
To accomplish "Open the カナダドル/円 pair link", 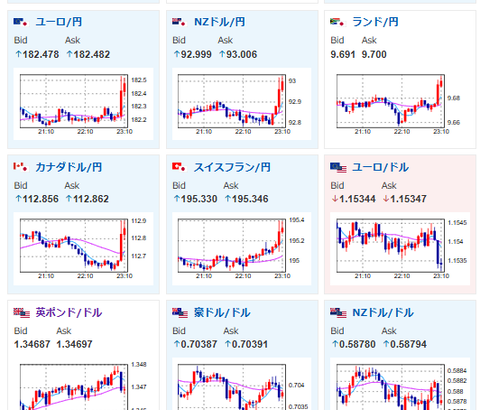I will [69, 167].
